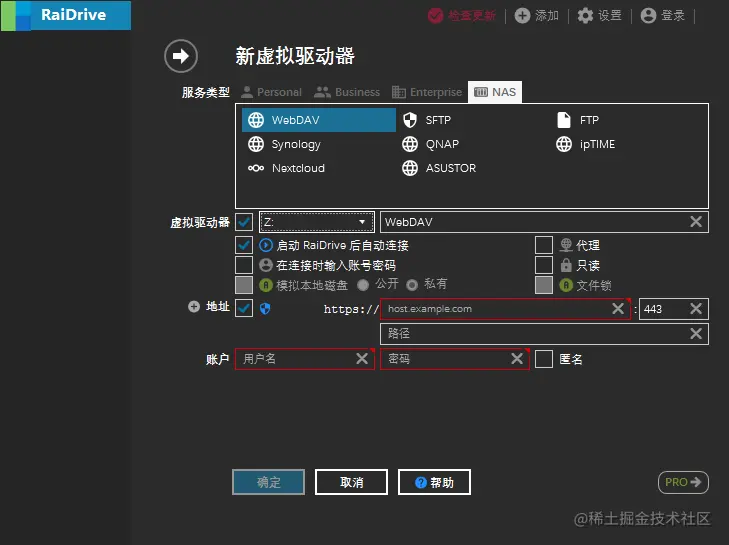Open the Add (添加) plus icon
This screenshot has height=545, width=729.
pos(522,16)
